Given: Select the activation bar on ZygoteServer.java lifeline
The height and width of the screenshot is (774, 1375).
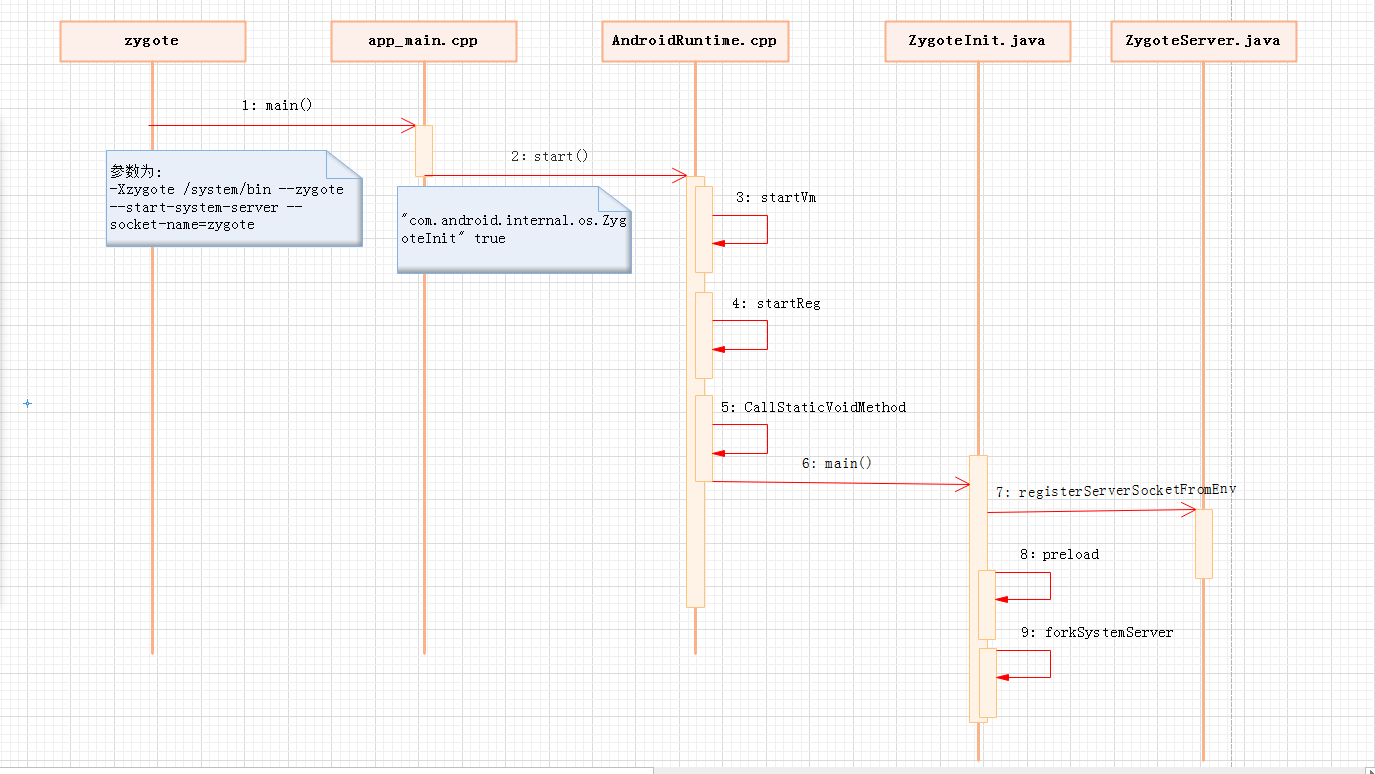Looking at the screenshot, I should (1204, 544).
